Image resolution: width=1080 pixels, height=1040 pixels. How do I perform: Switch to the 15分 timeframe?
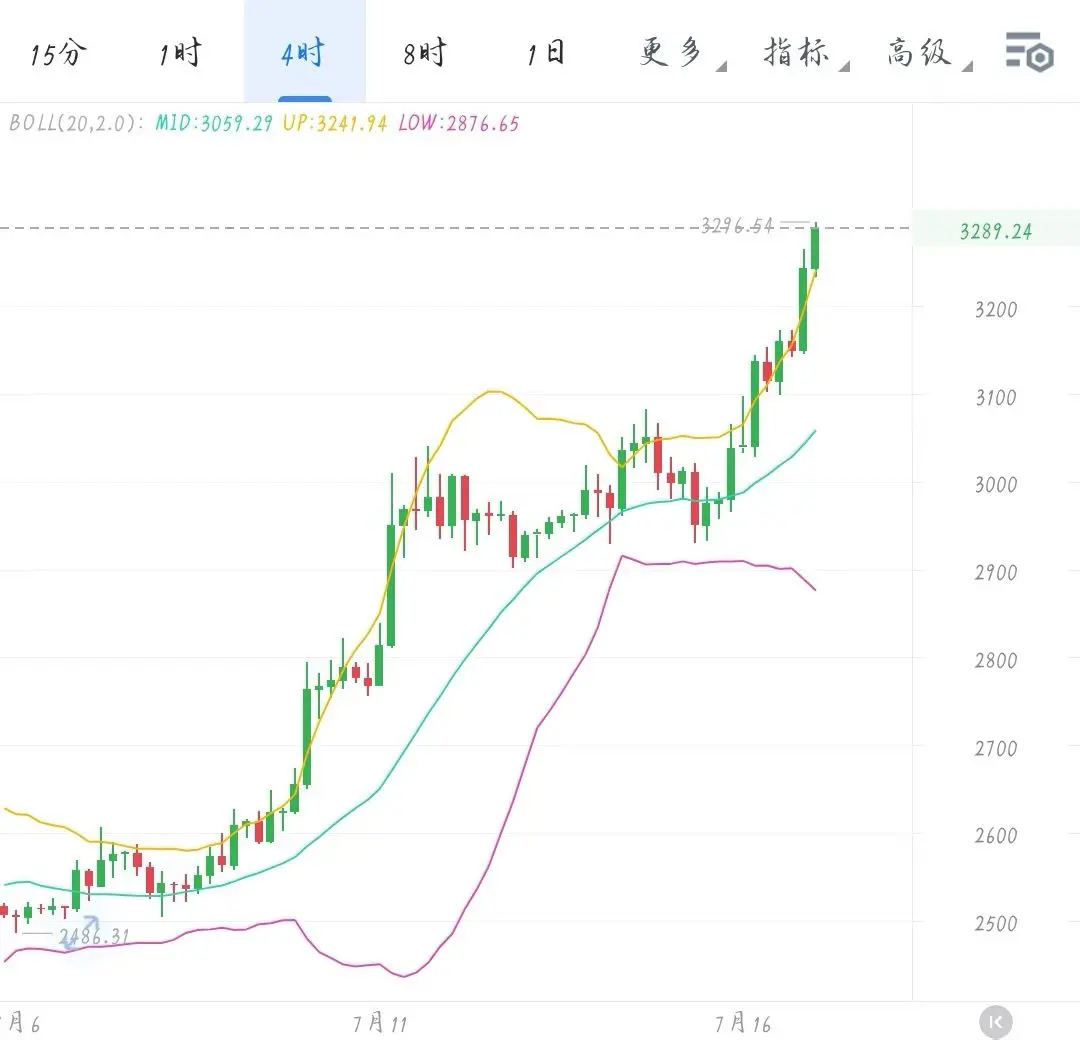(x=59, y=52)
